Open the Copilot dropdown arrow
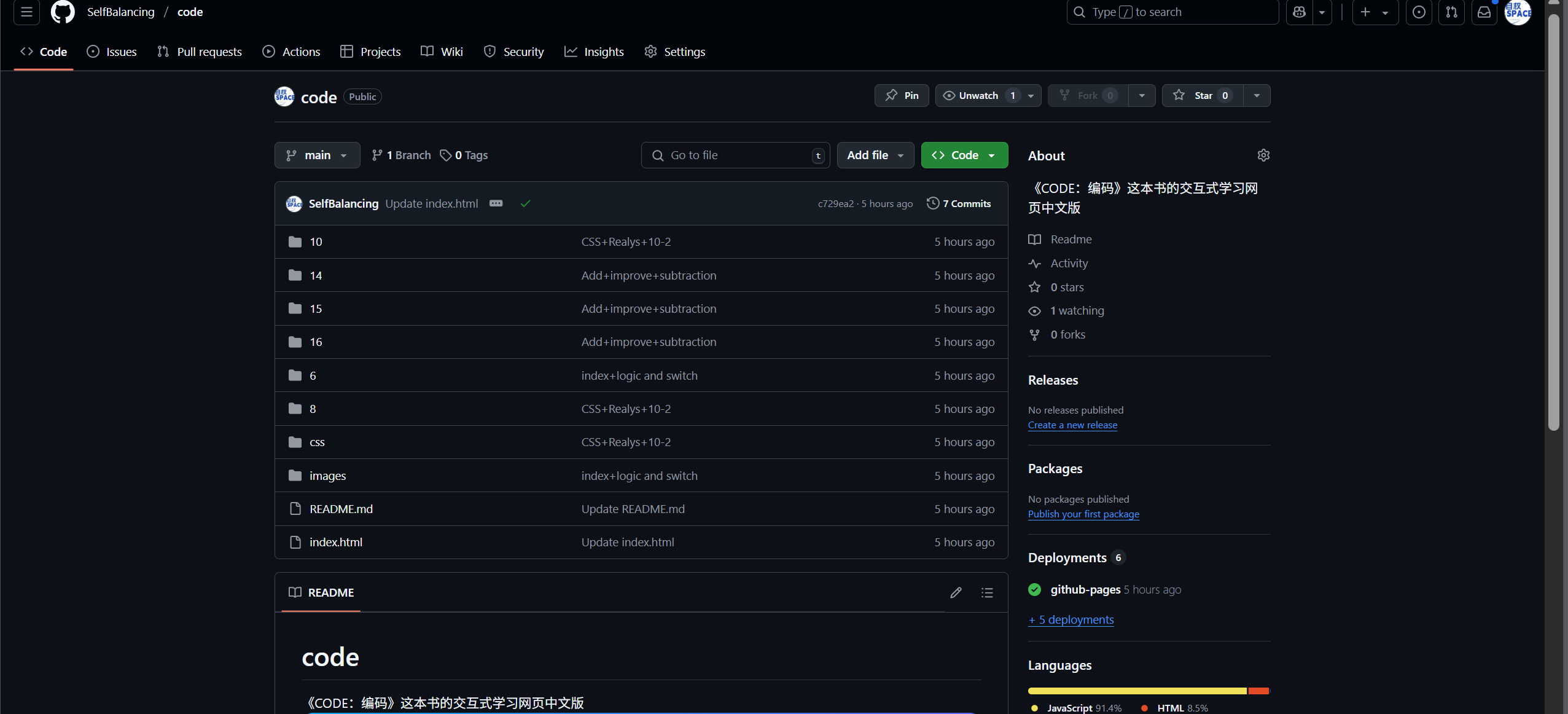This screenshot has width=1568, height=714. tap(1322, 12)
